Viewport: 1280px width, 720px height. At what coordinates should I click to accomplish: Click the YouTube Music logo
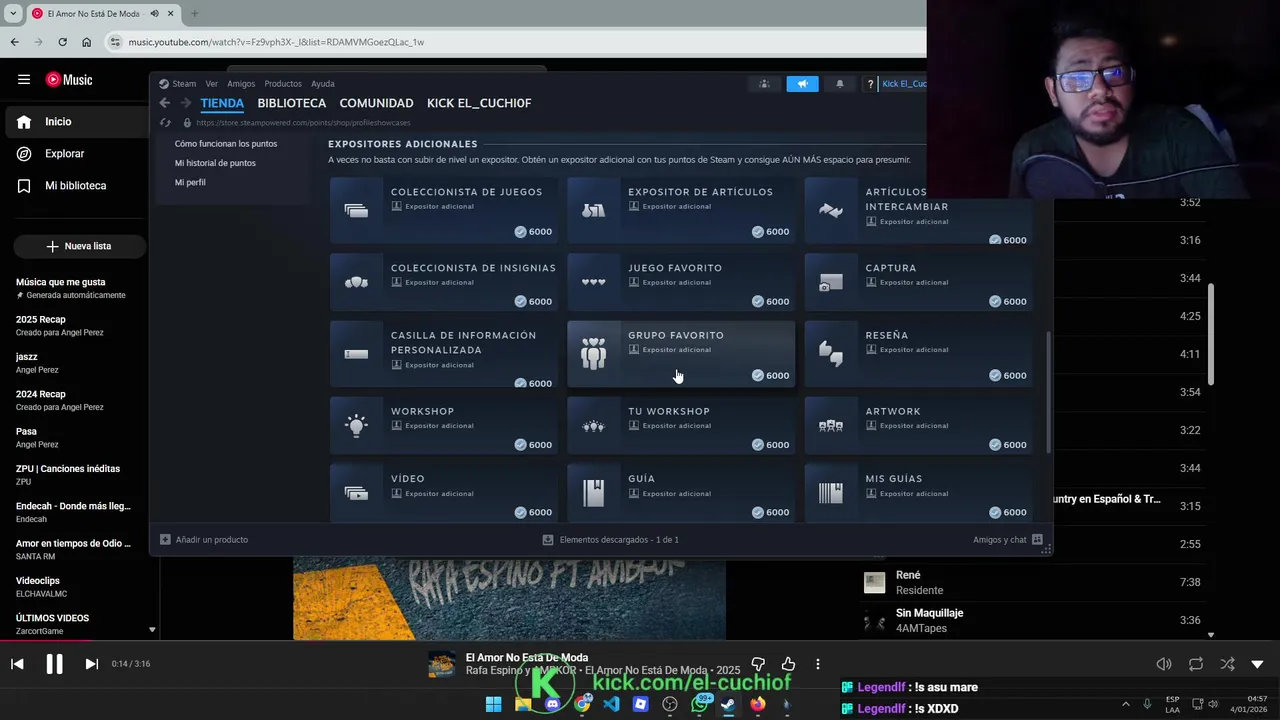[x=69, y=80]
